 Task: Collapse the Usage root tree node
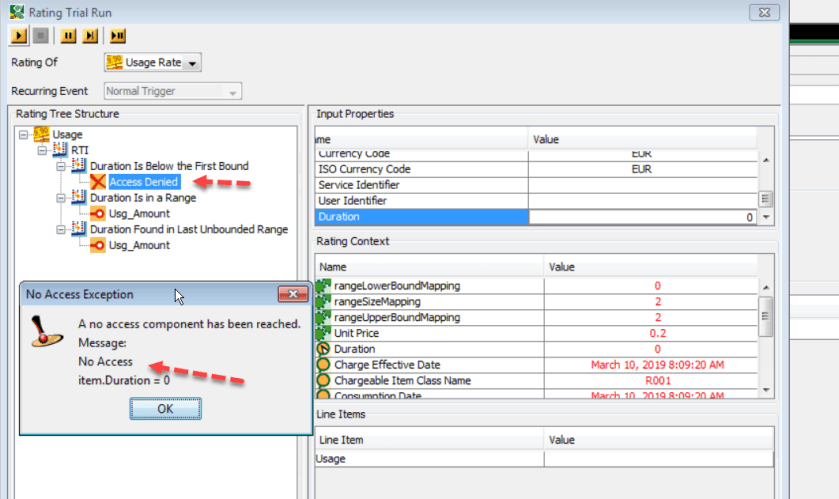click(24, 134)
